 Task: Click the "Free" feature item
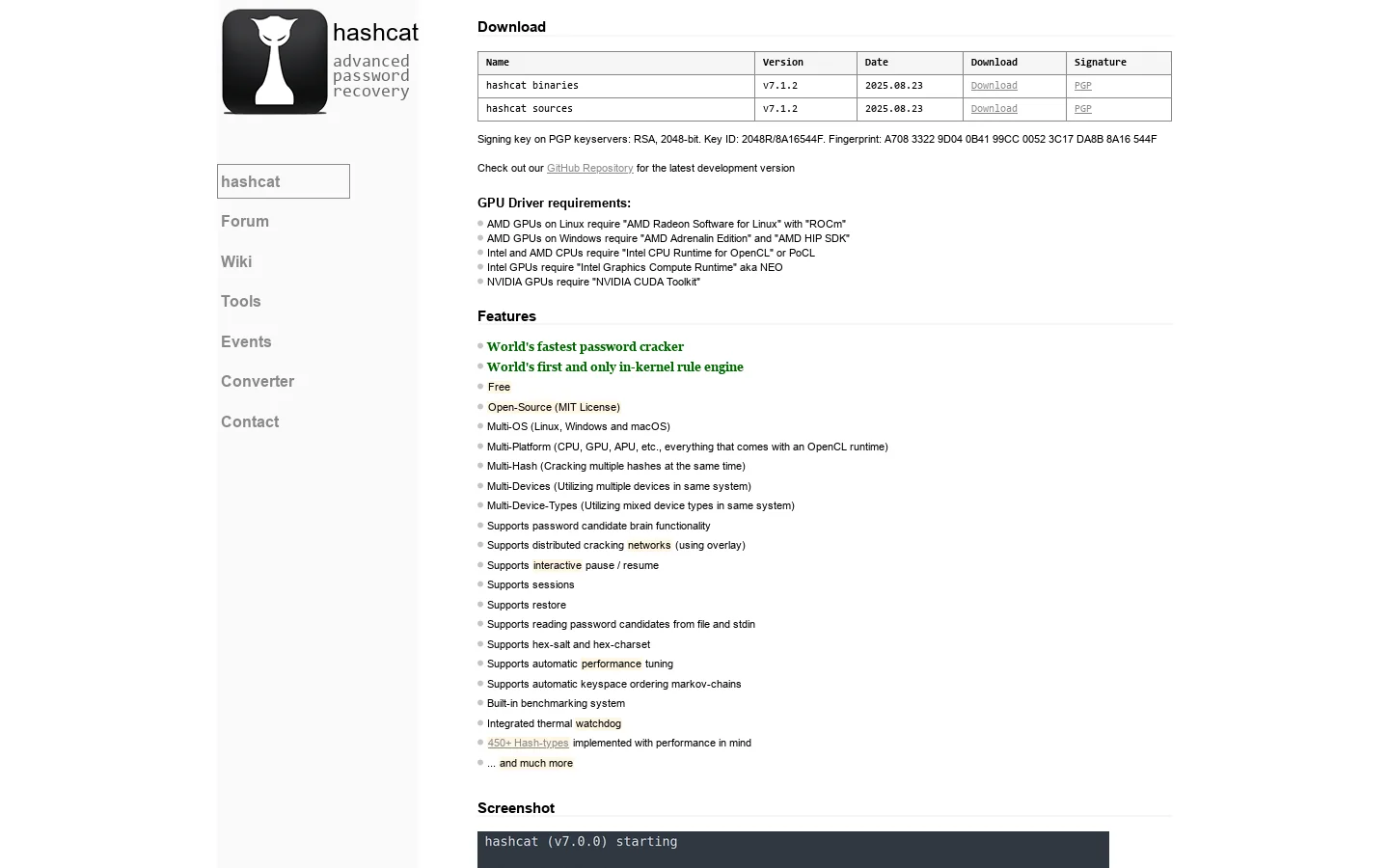point(499,388)
